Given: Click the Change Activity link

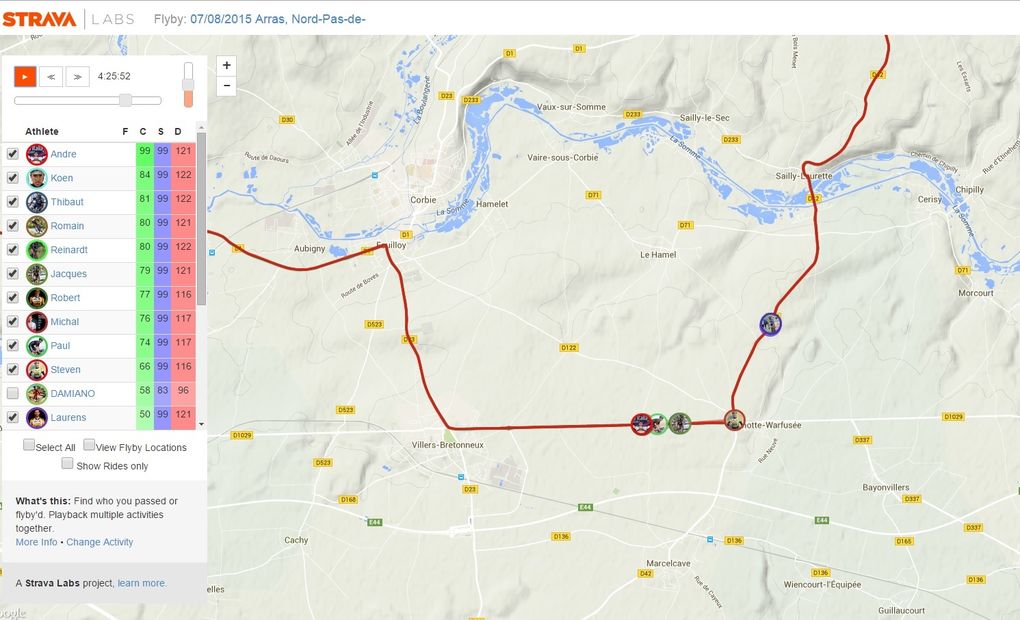Looking at the screenshot, I should point(100,542).
